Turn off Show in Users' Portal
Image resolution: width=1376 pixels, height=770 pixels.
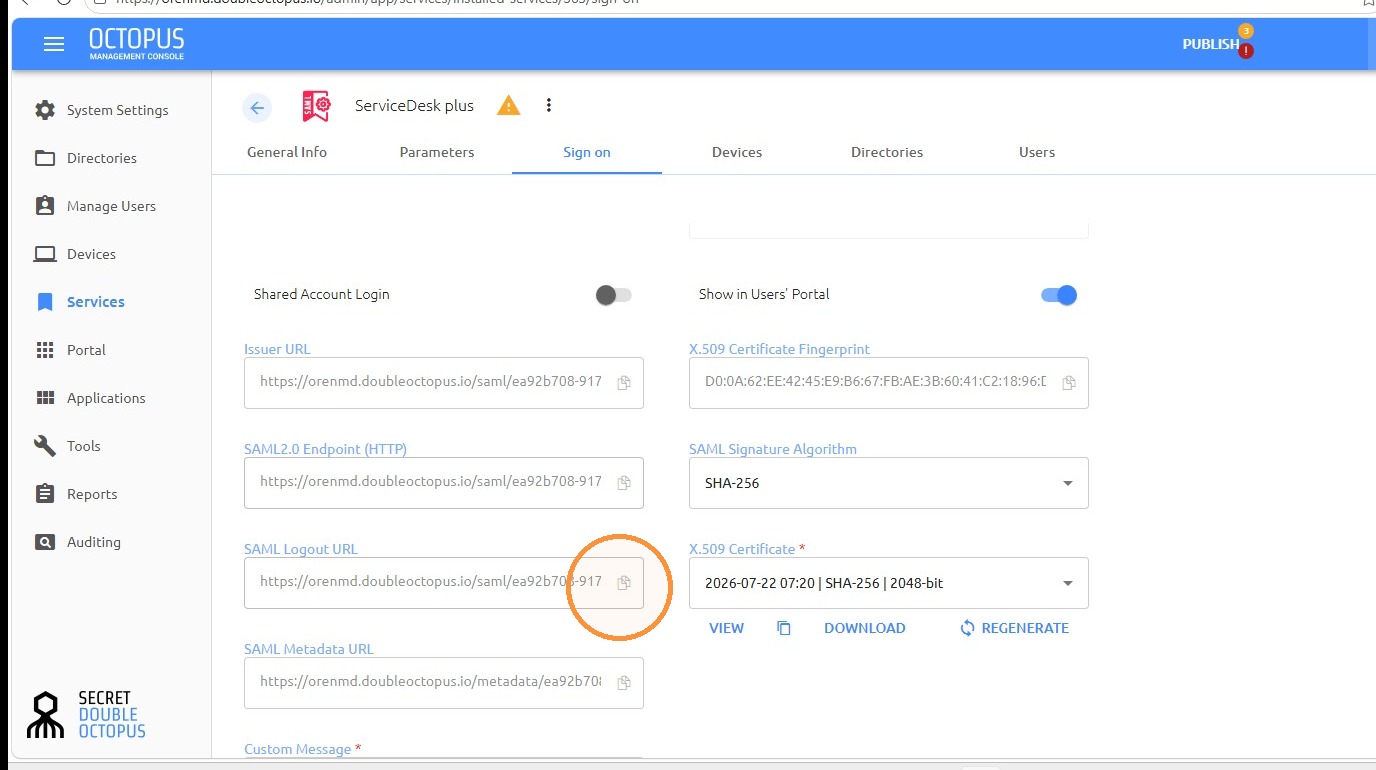(1059, 295)
